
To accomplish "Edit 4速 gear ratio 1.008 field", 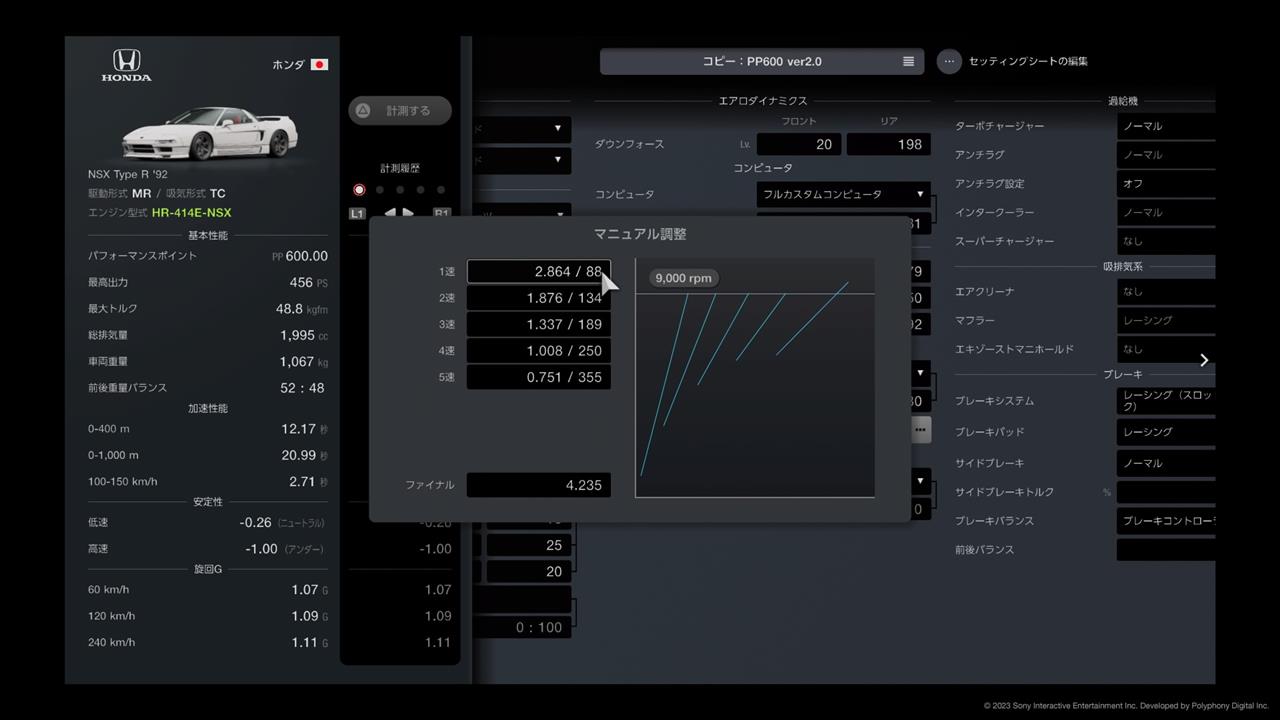I will pos(538,351).
